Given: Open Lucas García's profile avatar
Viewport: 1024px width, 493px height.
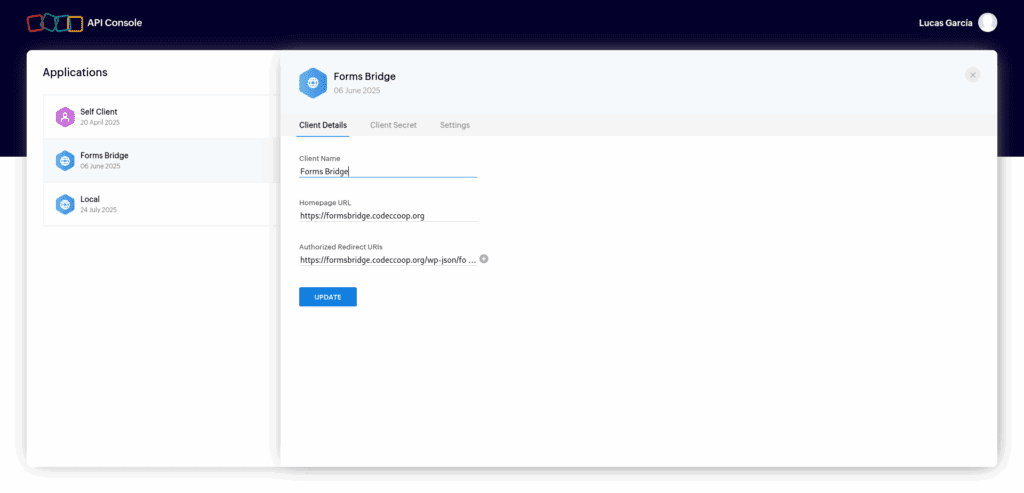Looking at the screenshot, I should click(987, 23).
